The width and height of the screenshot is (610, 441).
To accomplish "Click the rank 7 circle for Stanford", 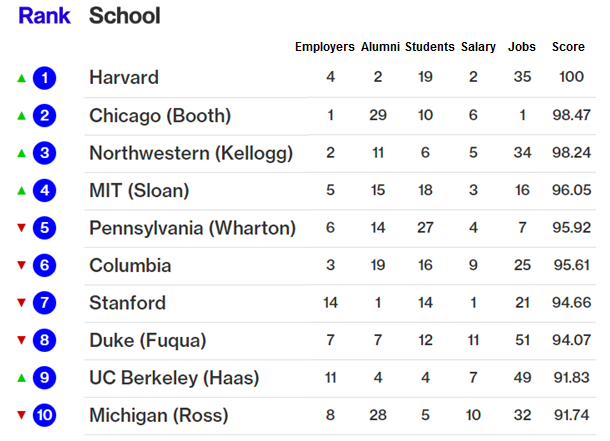I will (x=44, y=303).
